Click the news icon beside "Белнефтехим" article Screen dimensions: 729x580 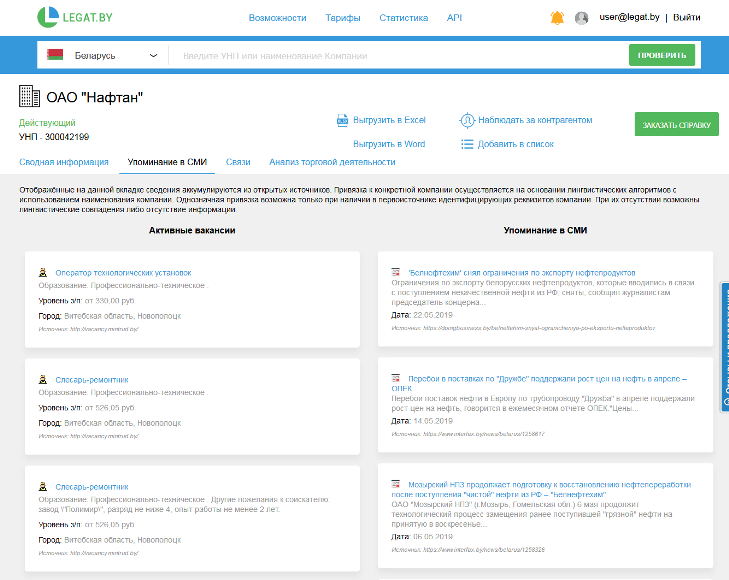[396, 272]
